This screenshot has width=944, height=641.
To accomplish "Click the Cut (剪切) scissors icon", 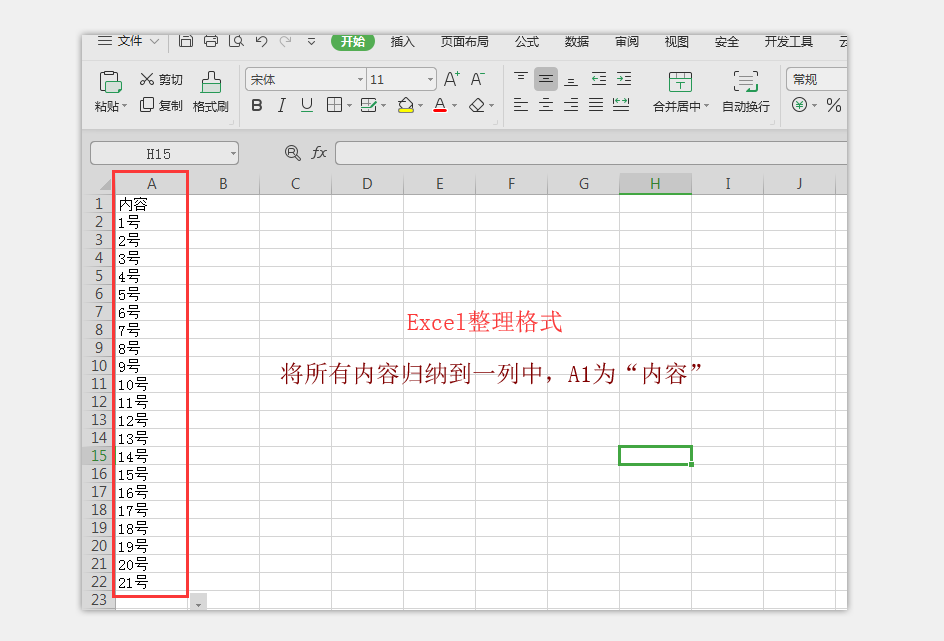I will [147, 79].
